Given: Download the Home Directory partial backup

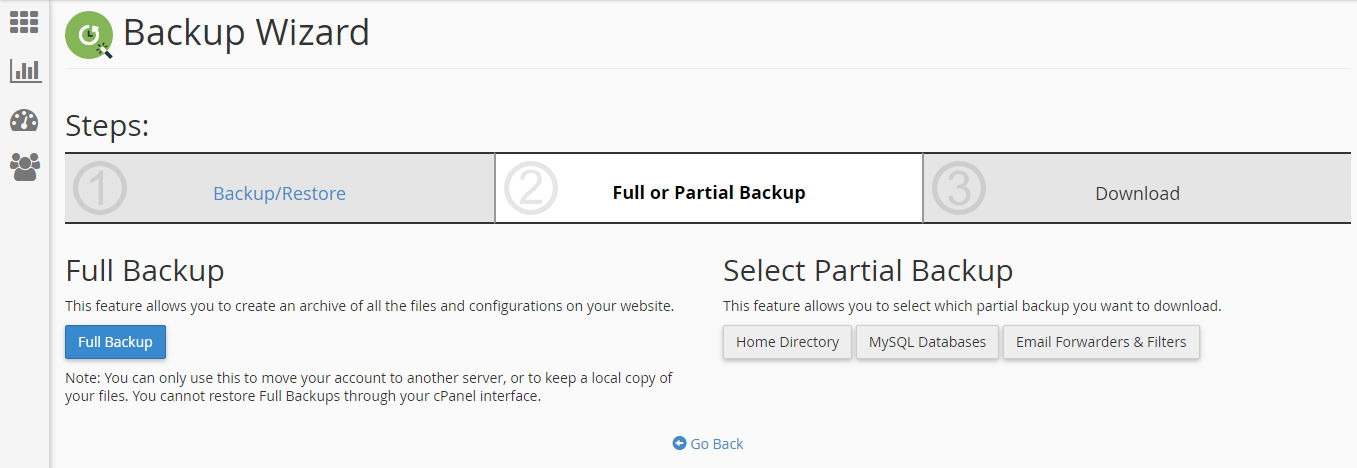Looking at the screenshot, I should click(x=787, y=342).
